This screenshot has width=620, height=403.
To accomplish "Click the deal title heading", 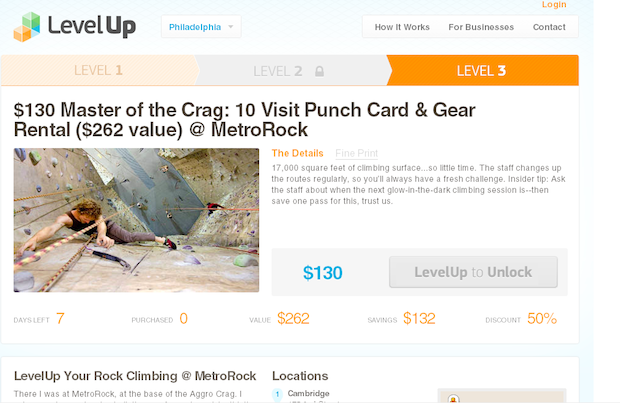I will [x=244, y=120].
